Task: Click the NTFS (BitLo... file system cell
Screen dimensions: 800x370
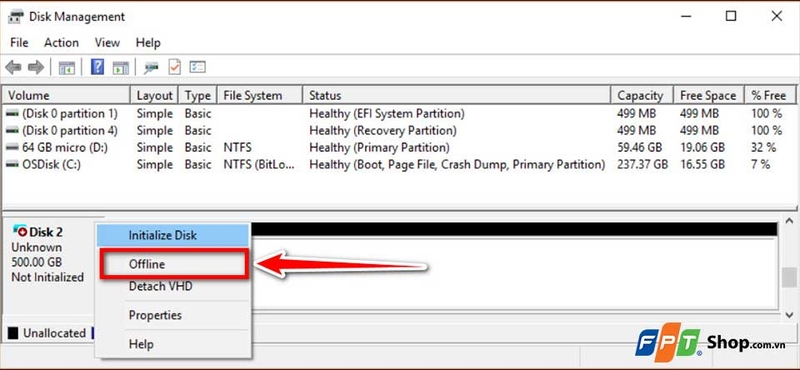Action: point(259,165)
